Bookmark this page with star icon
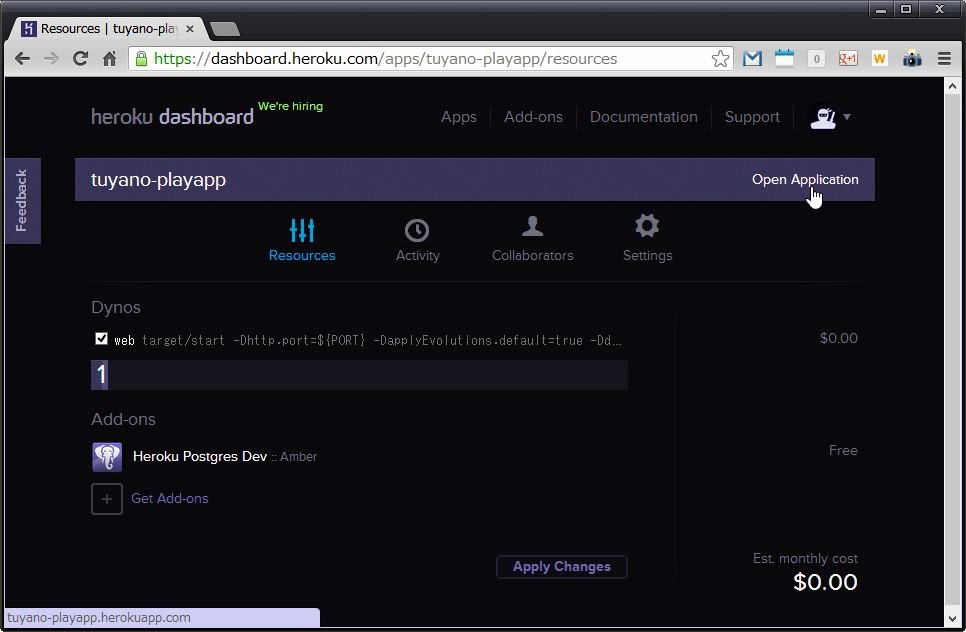966x632 pixels. pyautogui.click(x=720, y=59)
